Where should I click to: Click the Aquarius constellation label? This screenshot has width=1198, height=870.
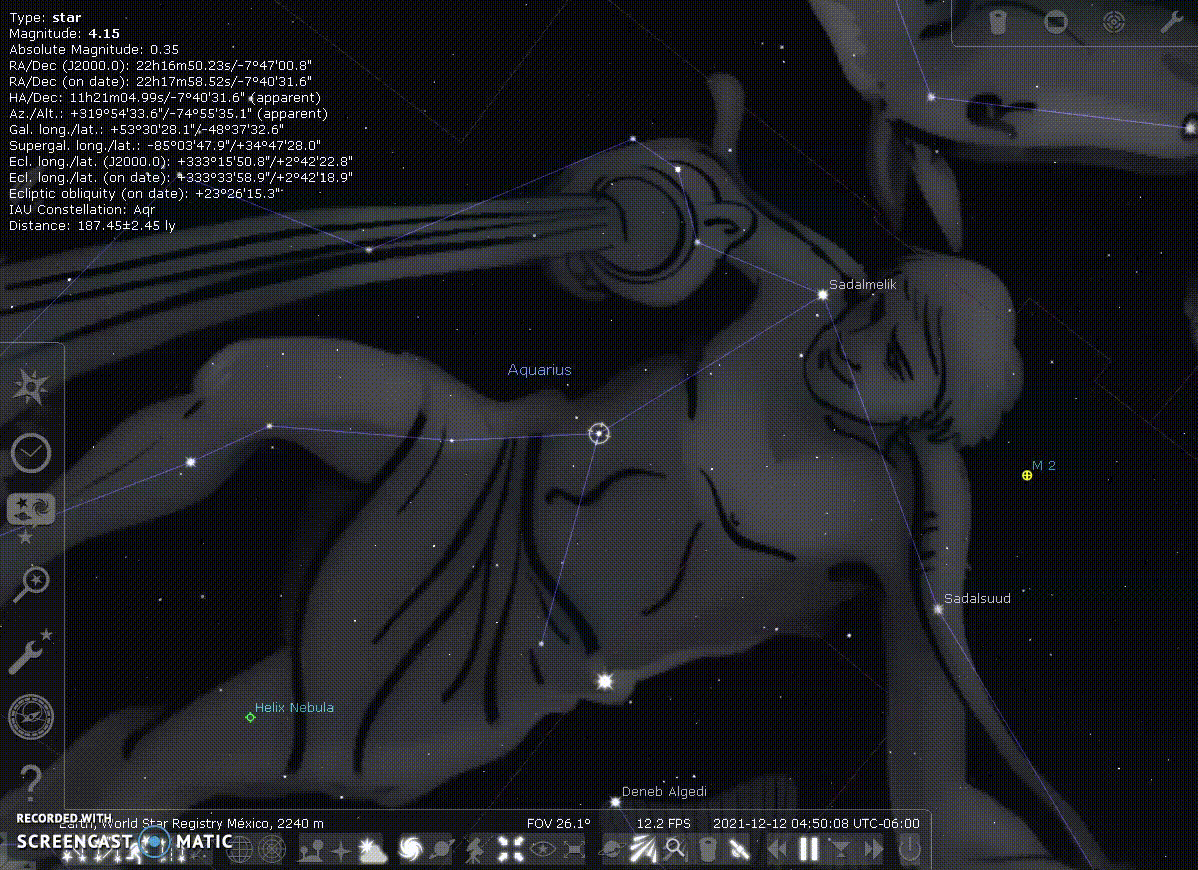(539, 370)
